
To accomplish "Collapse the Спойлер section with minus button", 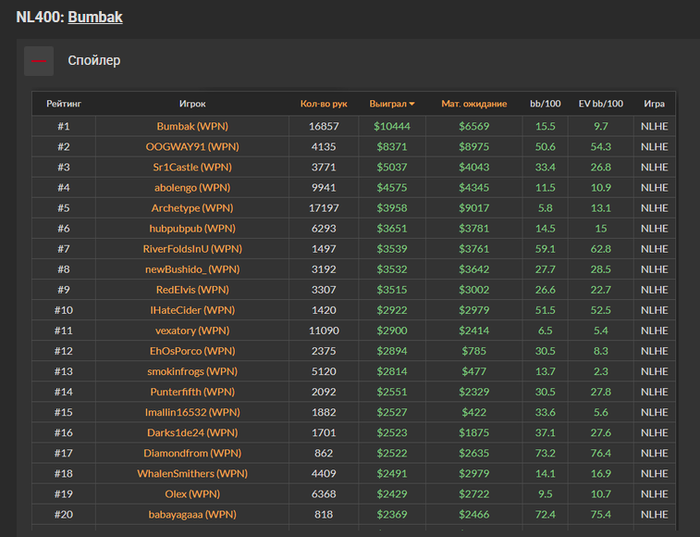I will click(39, 61).
